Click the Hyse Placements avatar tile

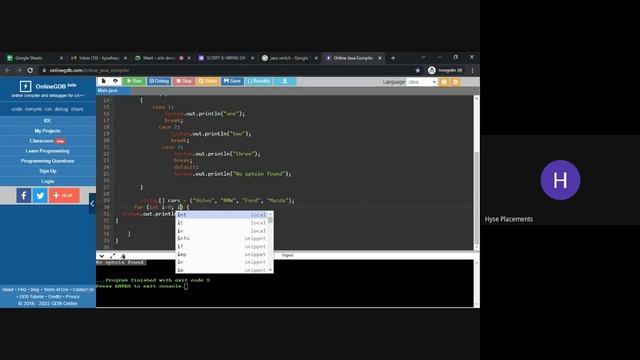point(560,180)
